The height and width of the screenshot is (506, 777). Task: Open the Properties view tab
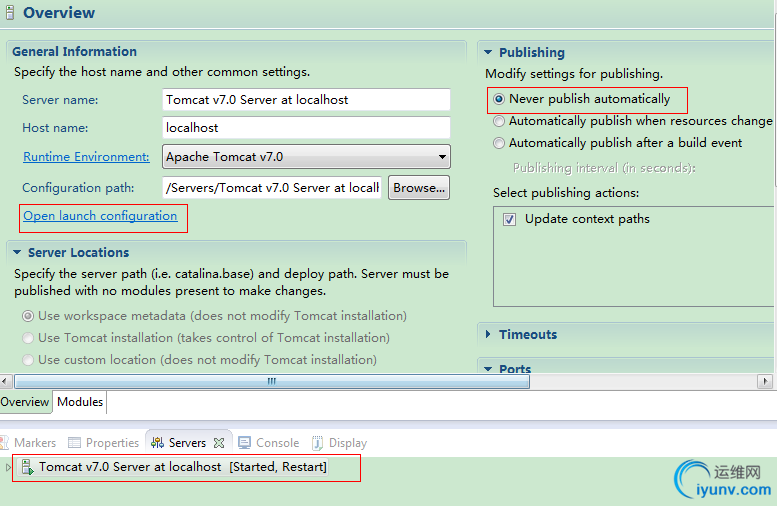[x=103, y=443]
